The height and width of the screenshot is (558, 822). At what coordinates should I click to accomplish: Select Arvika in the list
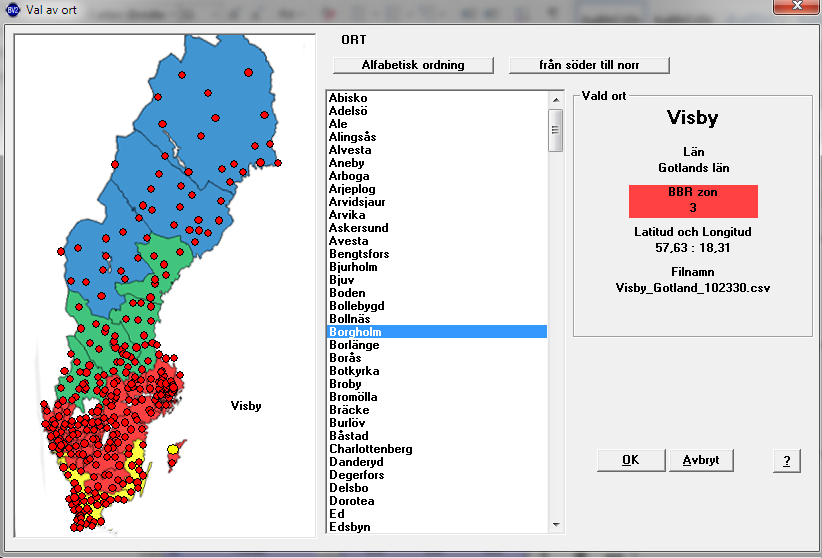click(x=437, y=215)
